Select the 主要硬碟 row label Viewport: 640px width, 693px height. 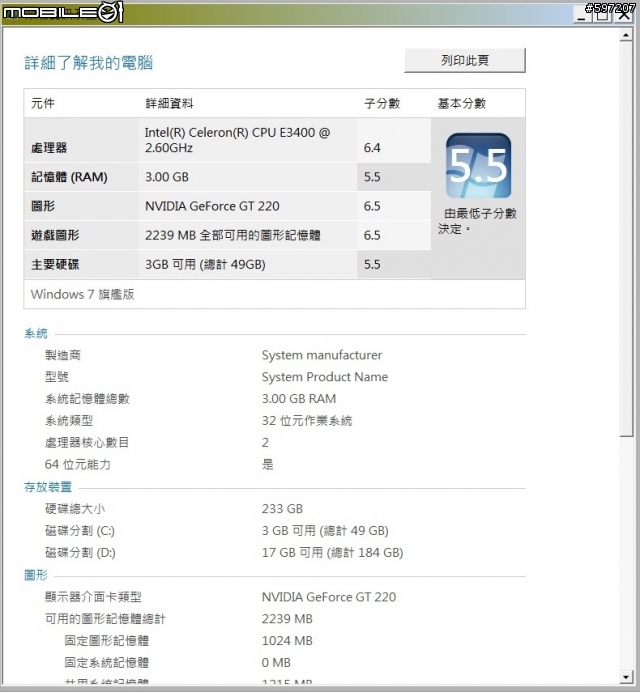point(55,264)
